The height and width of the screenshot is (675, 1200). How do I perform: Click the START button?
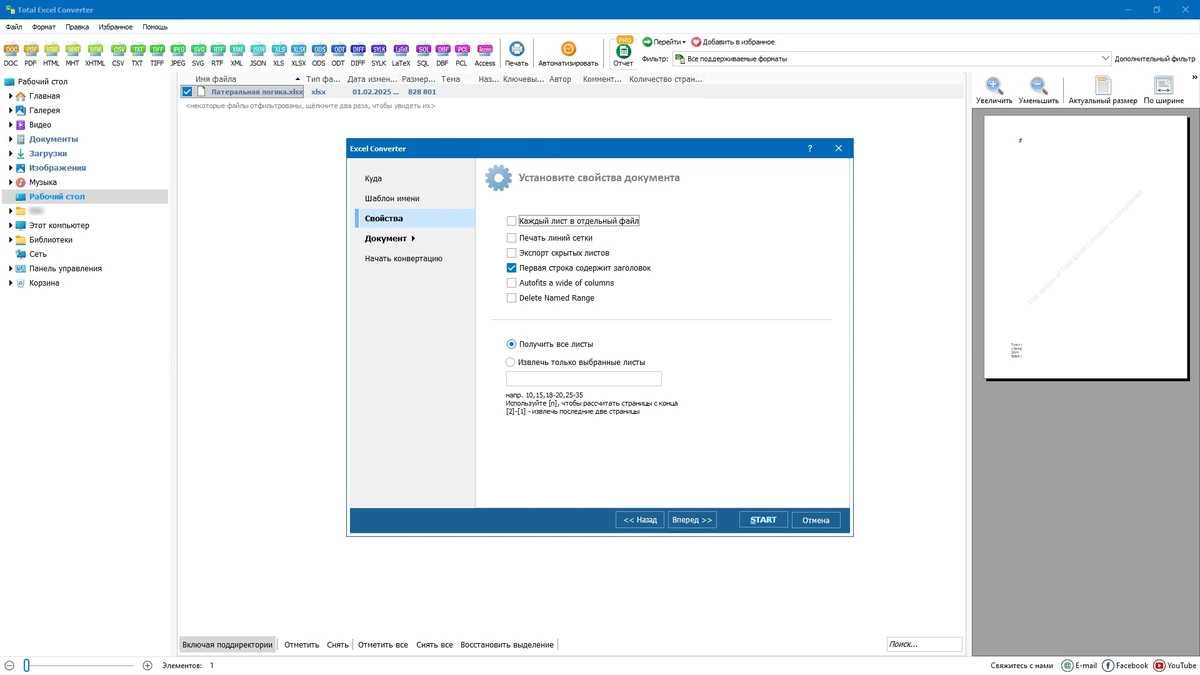(x=763, y=520)
